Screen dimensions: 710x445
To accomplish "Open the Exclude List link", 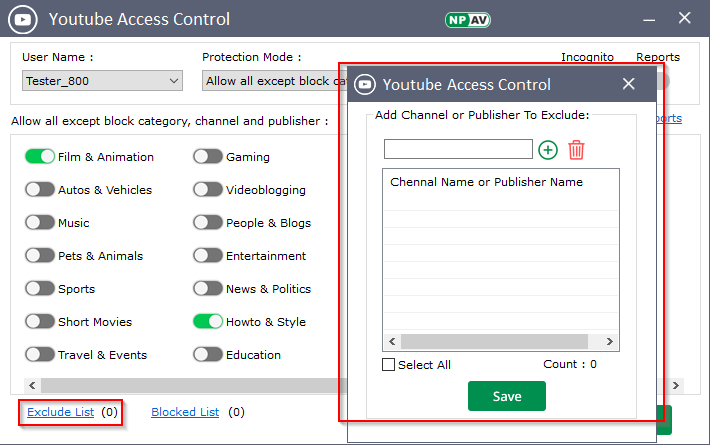I will (x=62, y=412).
